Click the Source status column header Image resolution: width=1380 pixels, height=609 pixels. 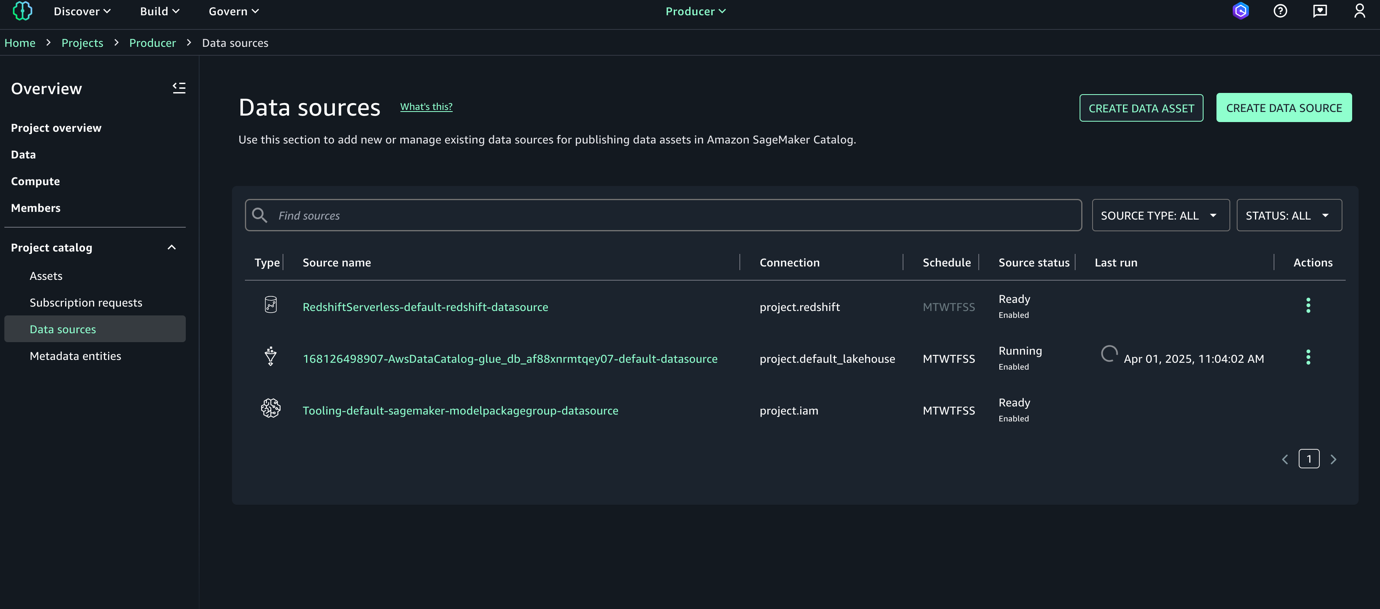[x=1034, y=263]
